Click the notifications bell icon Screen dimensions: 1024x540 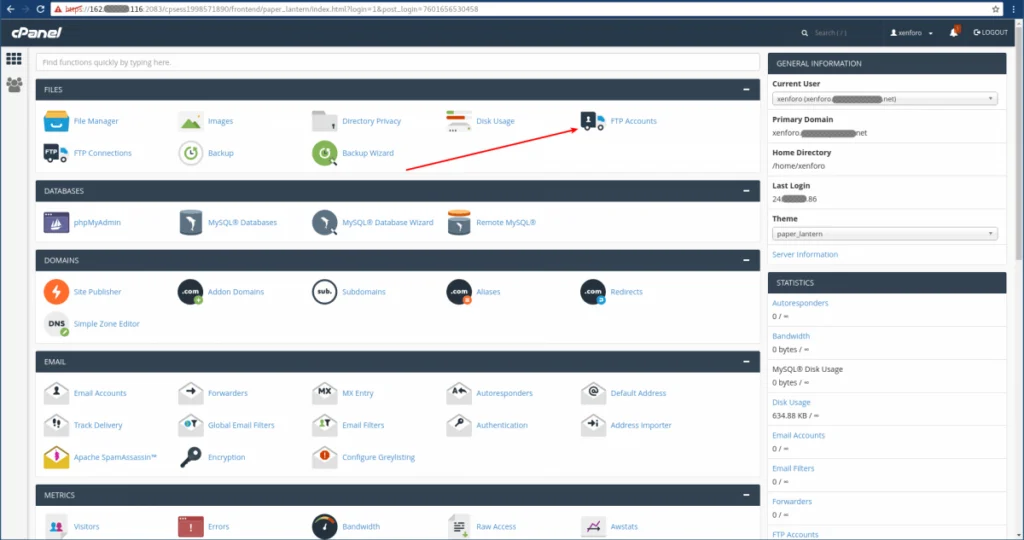tap(953, 32)
